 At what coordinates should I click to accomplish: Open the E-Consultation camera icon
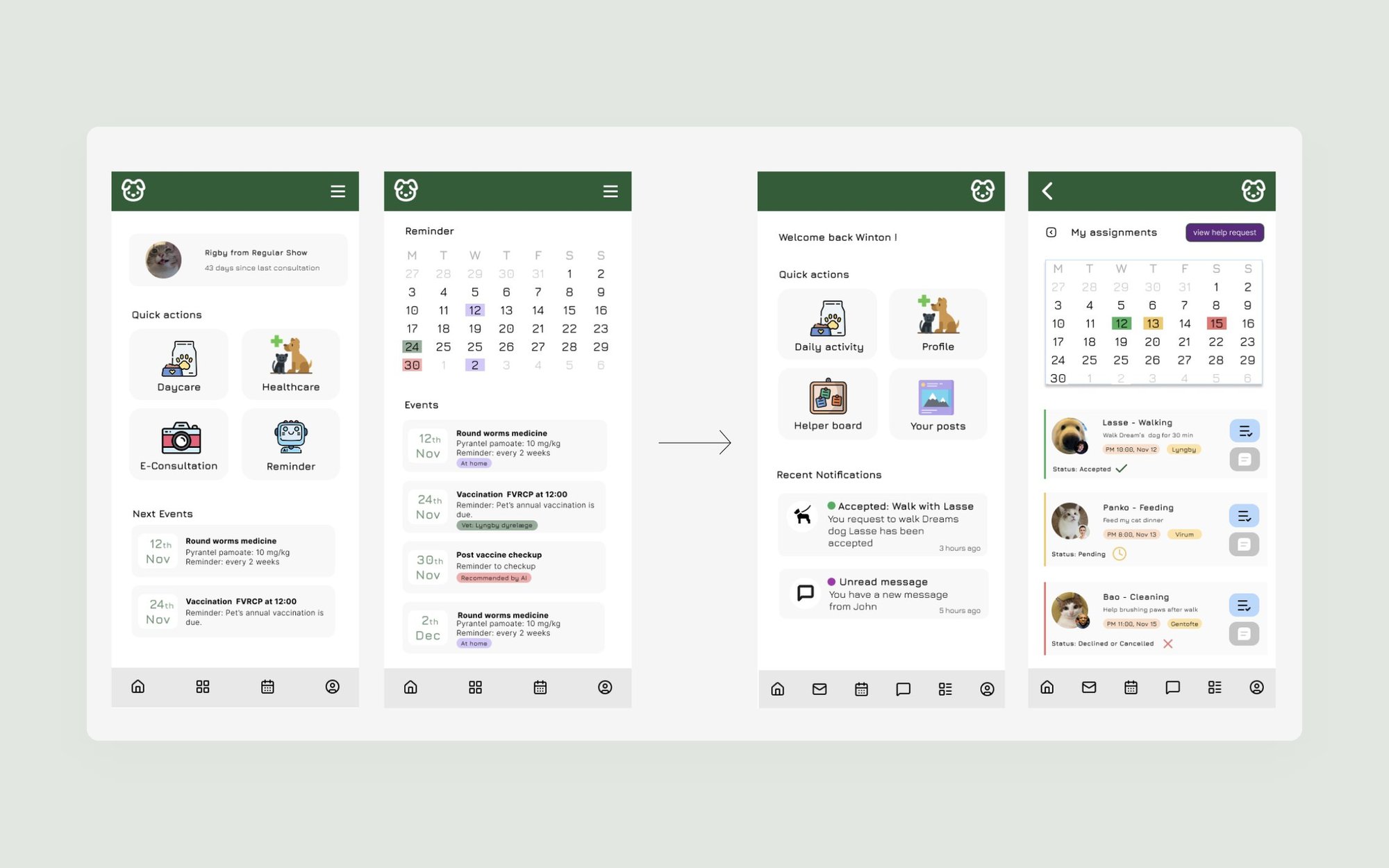tap(181, 438)
